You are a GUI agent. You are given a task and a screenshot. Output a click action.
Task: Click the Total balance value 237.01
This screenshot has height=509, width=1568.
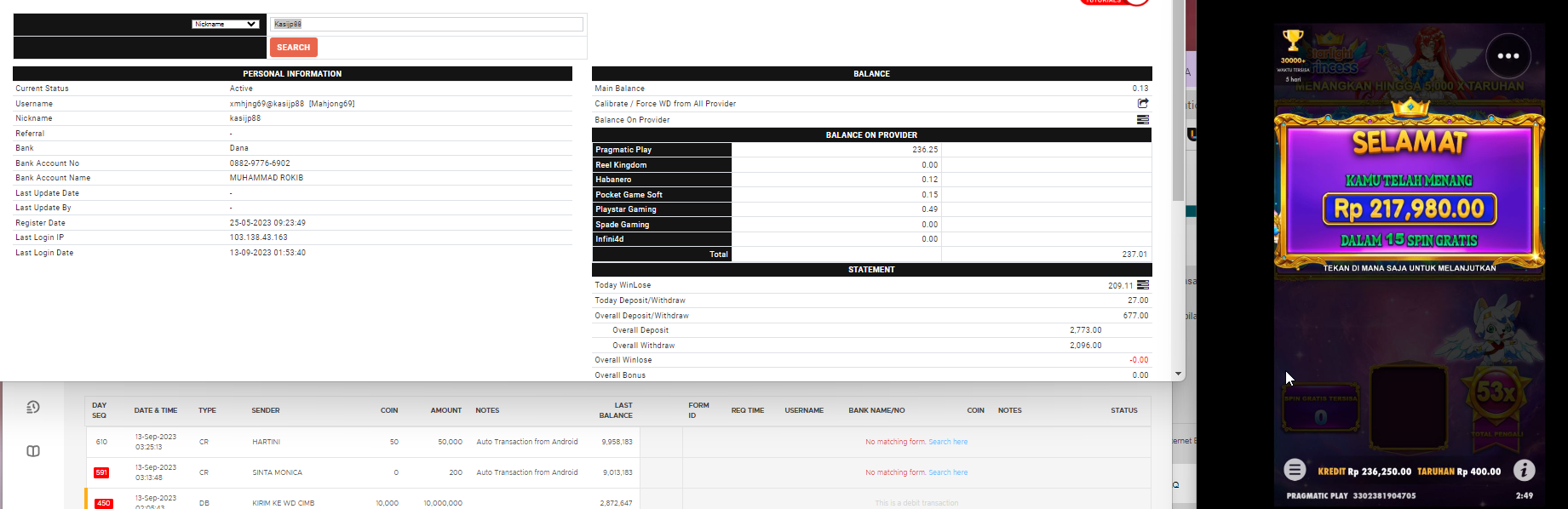1135,254
